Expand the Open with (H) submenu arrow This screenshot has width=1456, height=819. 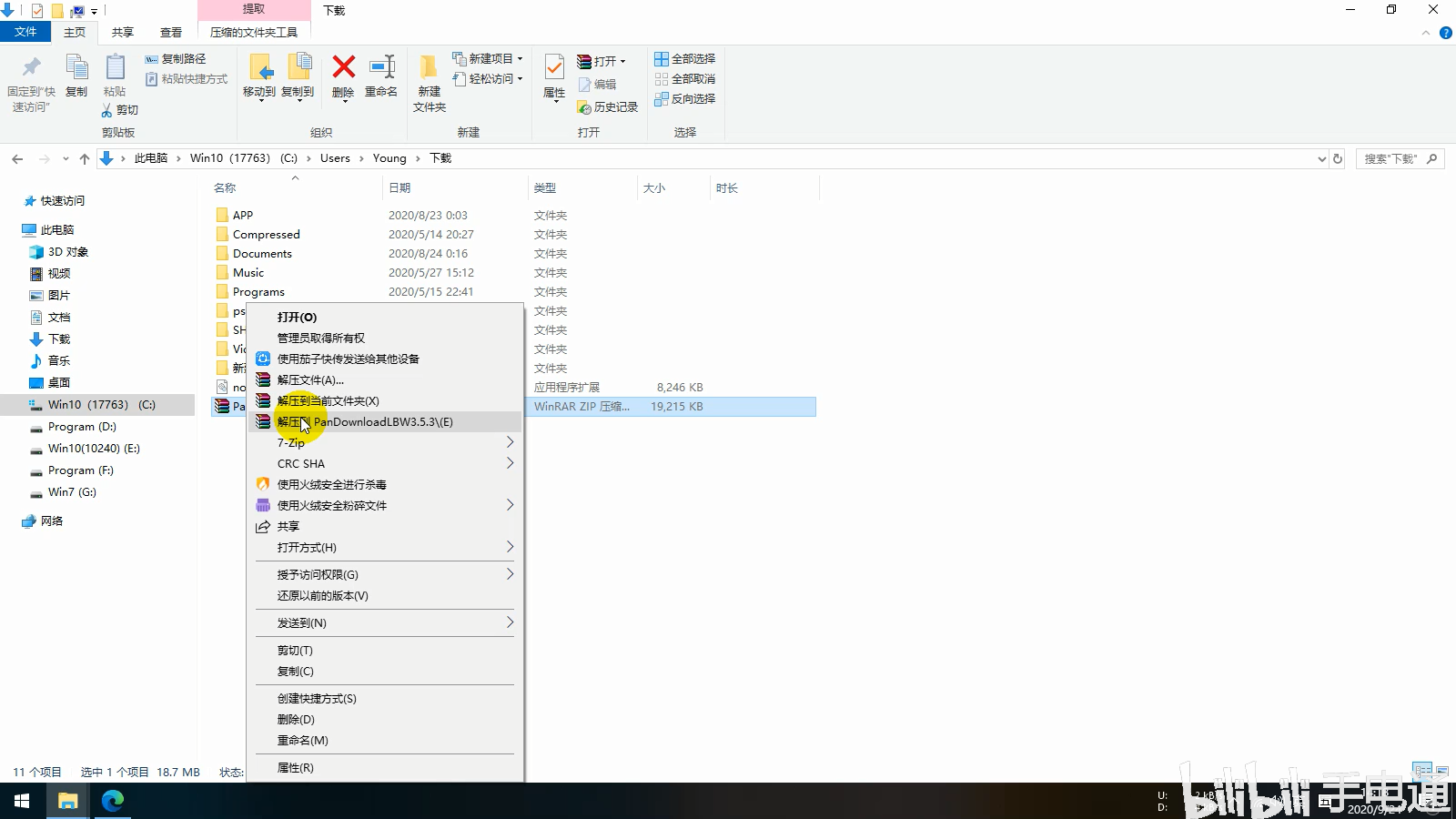pos(510,547)
